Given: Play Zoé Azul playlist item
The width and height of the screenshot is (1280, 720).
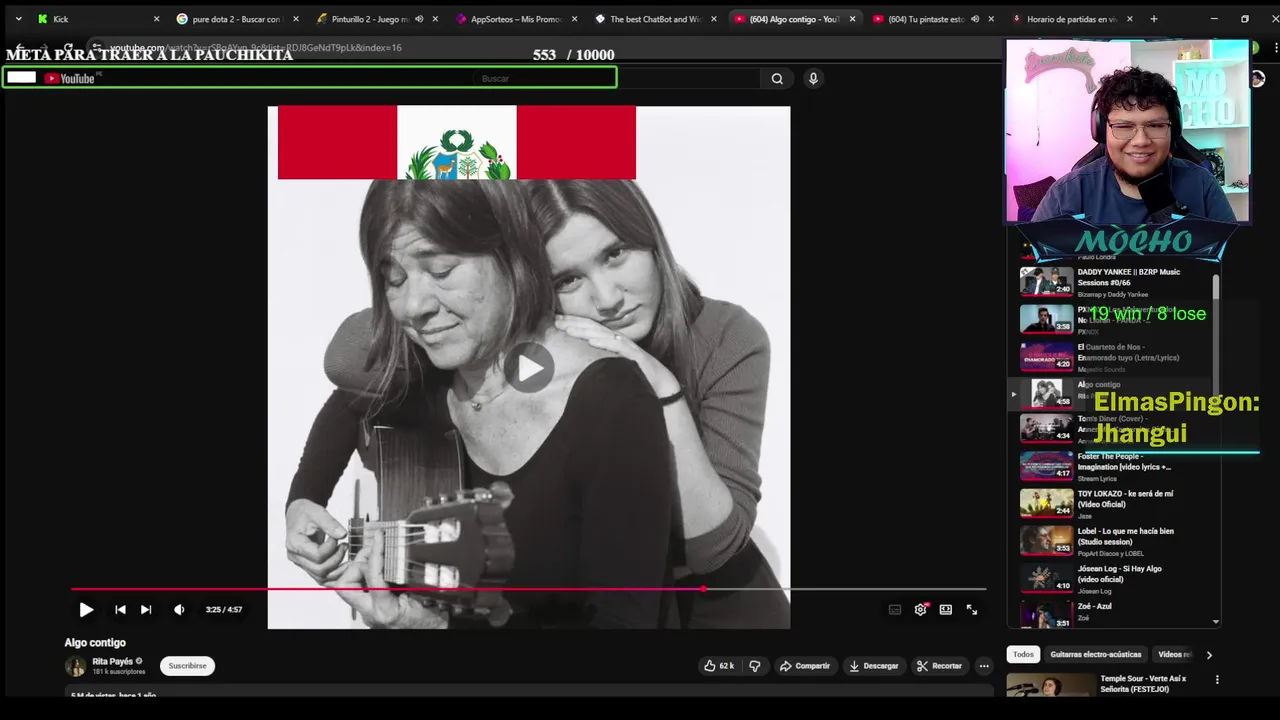Looking at the screenshot, I should (x=1095, y=606).
